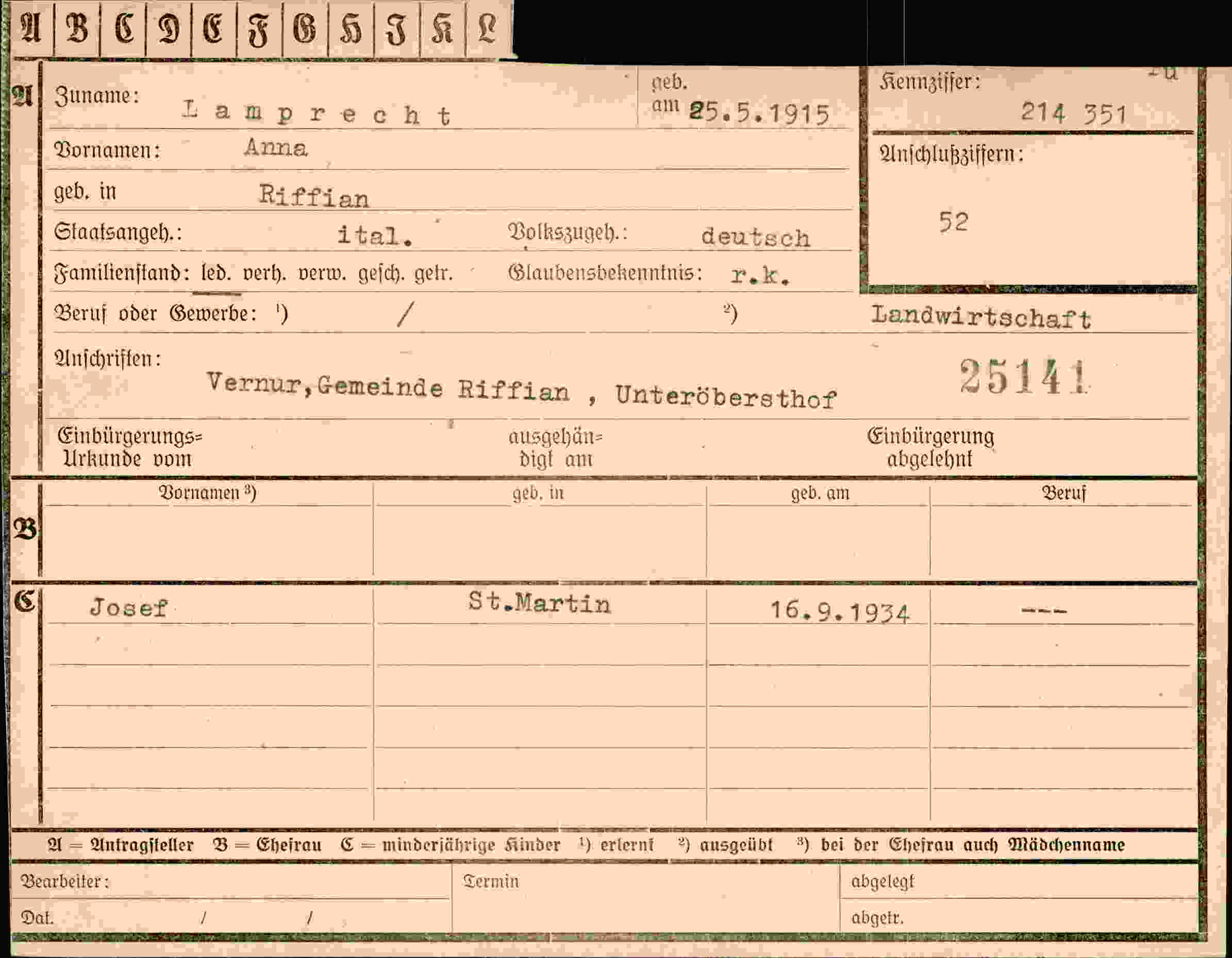Click the section B marker letter
Viewport: 1232px width, 958px height.
pyautogui.click(x=25, y=529)
